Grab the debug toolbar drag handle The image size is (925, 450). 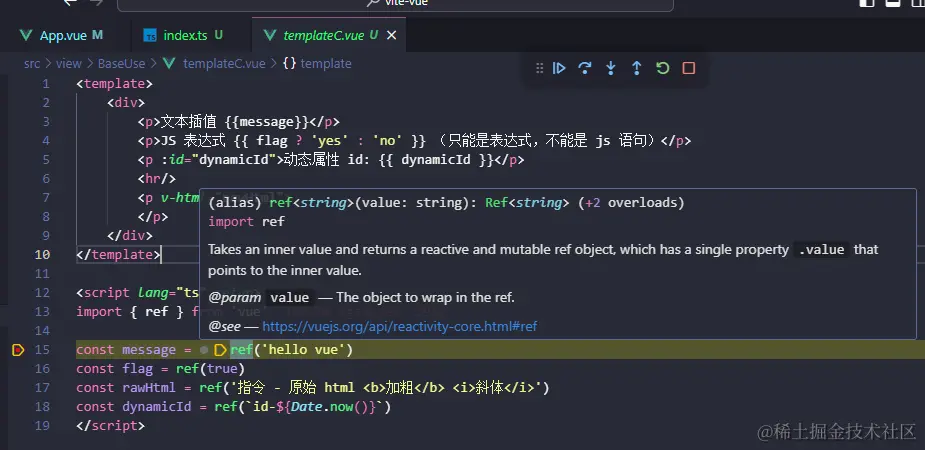[x=539, y=68]
